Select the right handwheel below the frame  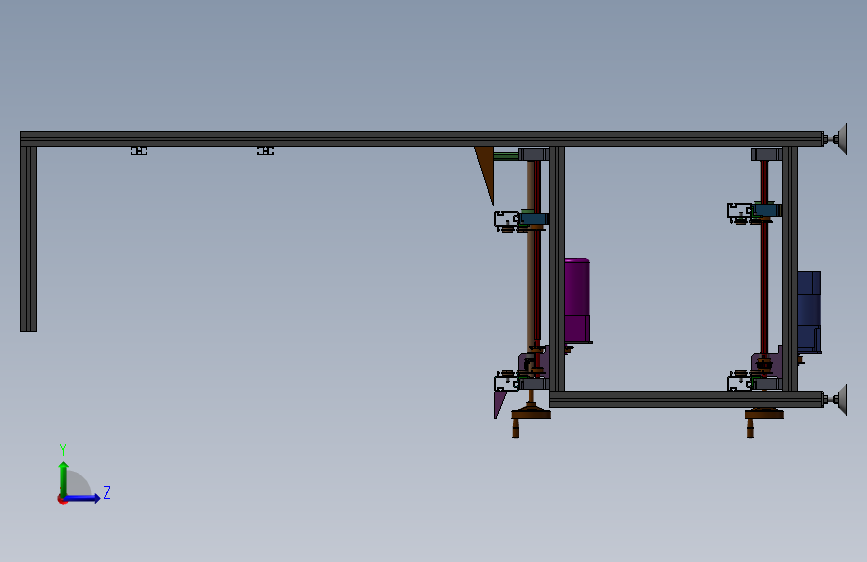click(x=764, y=413)
